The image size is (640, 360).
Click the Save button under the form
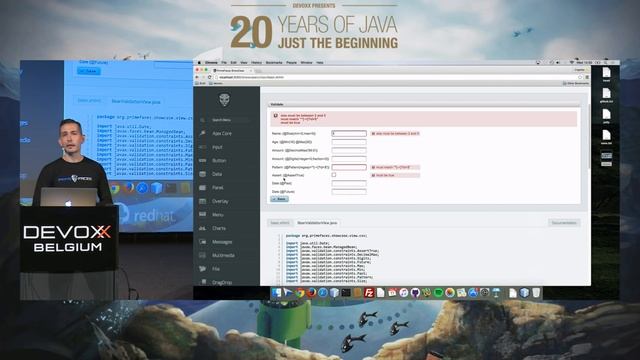click(280, 199)
